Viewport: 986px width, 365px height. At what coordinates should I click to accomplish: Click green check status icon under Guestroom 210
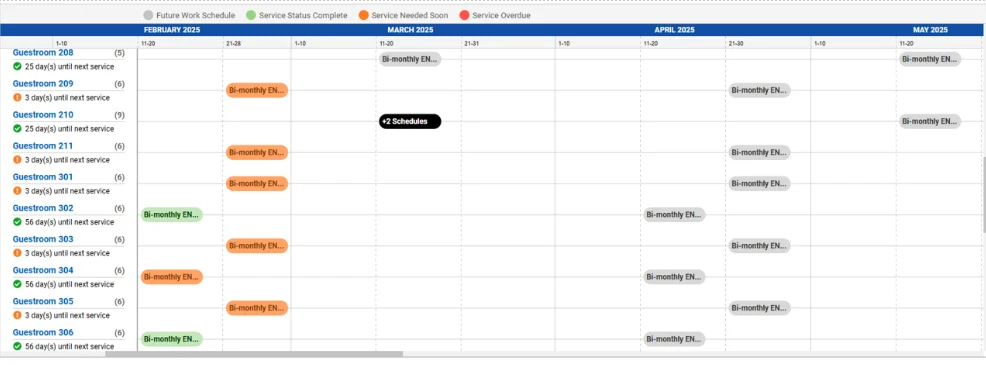pyautogui.click(x=17, y=128)
